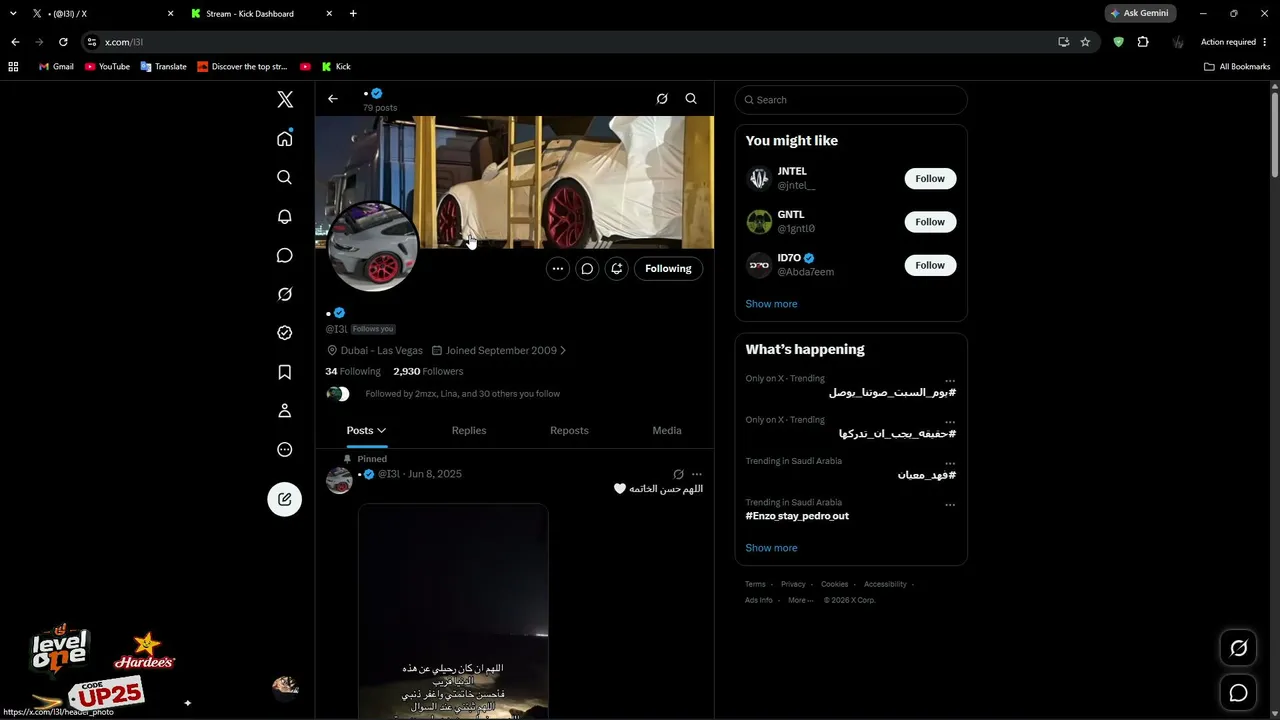This screenshot has height=720, width=1280.
Task: Open the All Bookmarks folder
Action: click(x=1236, y=67)
